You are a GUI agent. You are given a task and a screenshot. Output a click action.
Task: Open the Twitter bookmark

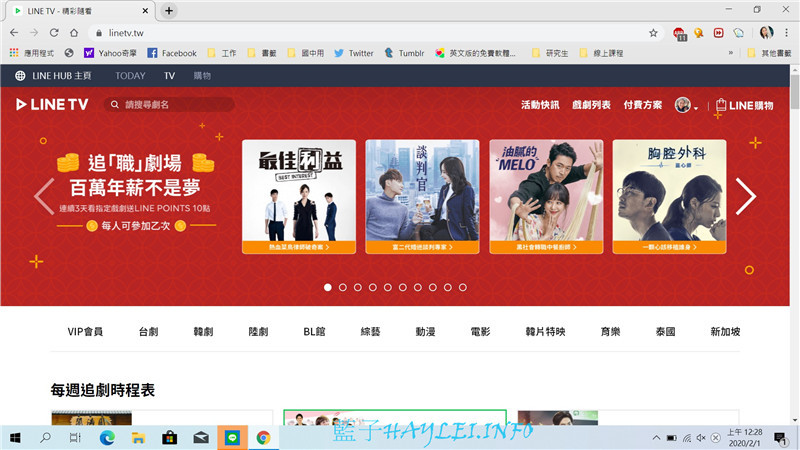[354, 53]
